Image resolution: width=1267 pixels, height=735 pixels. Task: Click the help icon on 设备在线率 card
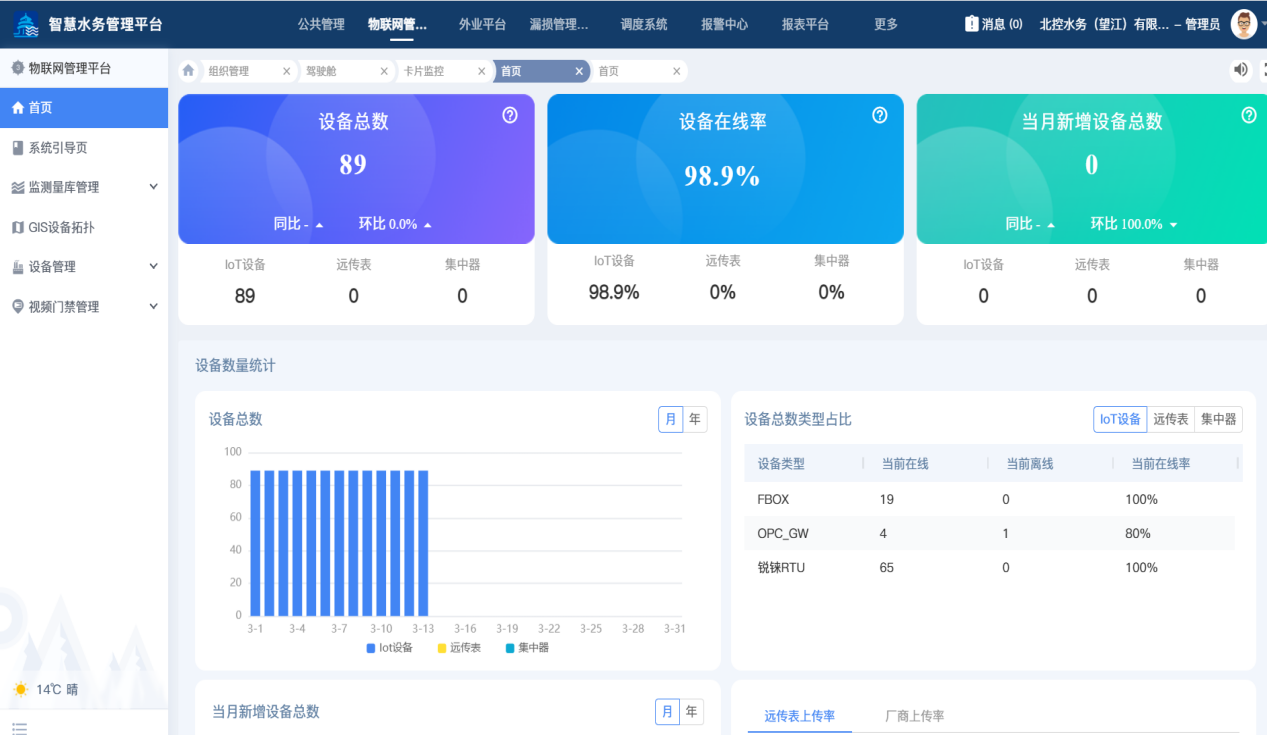880,115
